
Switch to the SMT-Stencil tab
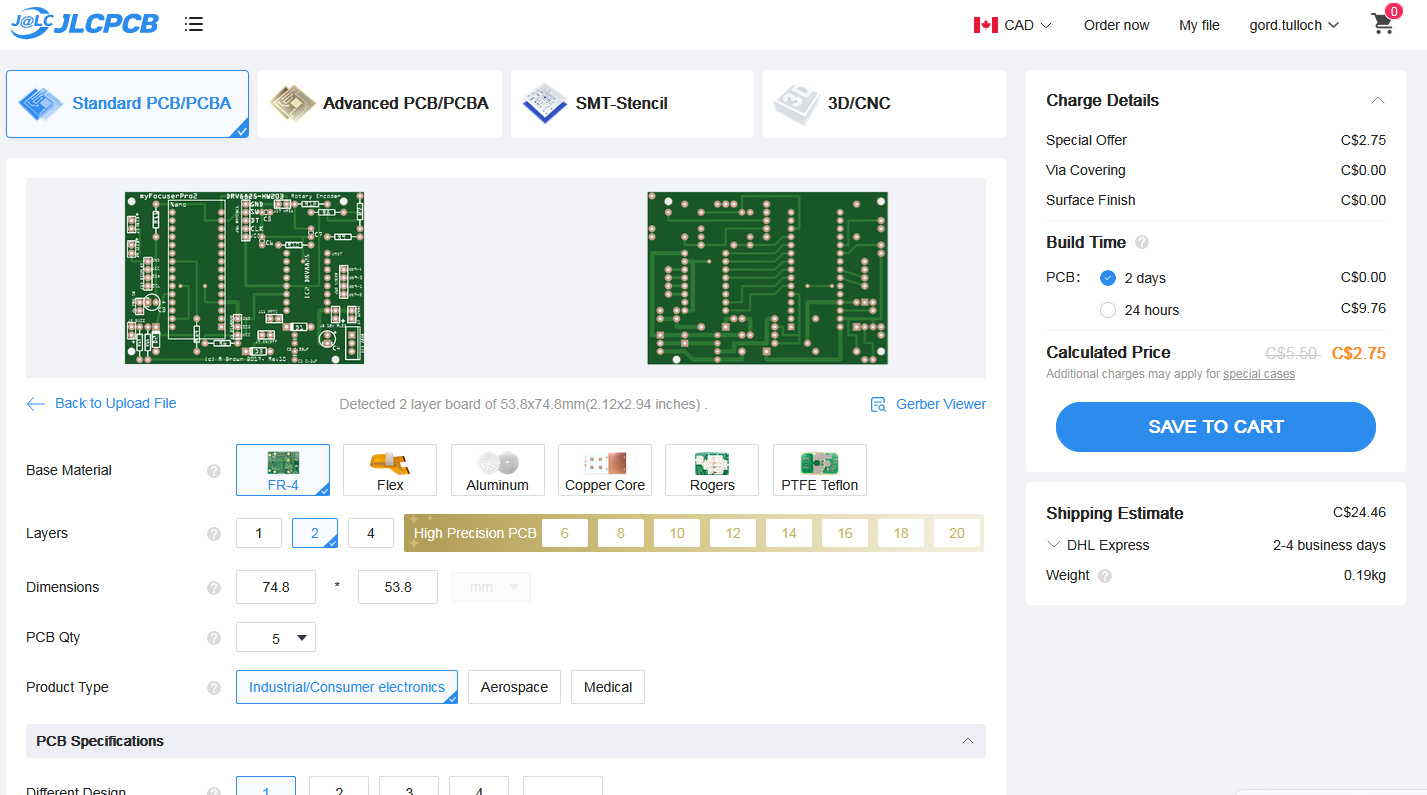coord(632,103)
